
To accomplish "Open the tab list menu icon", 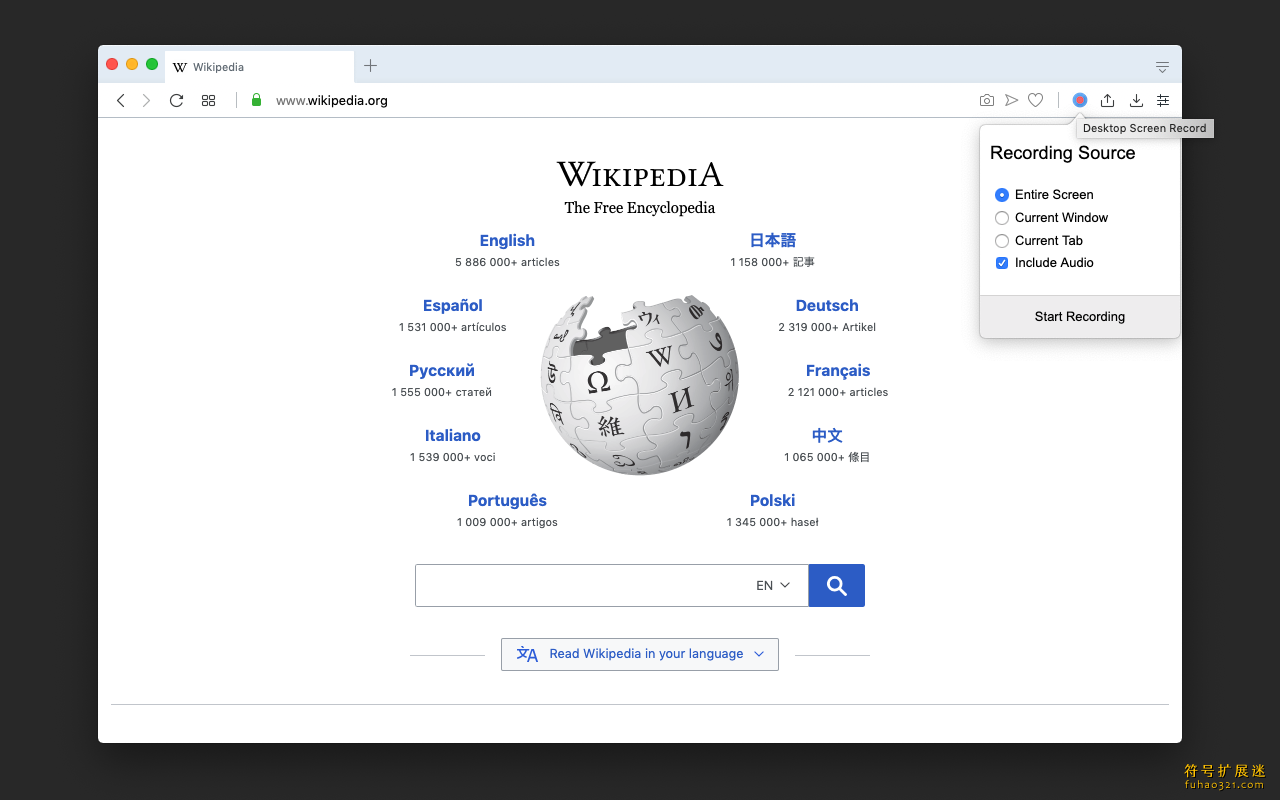I will (x=1162, y=67).
